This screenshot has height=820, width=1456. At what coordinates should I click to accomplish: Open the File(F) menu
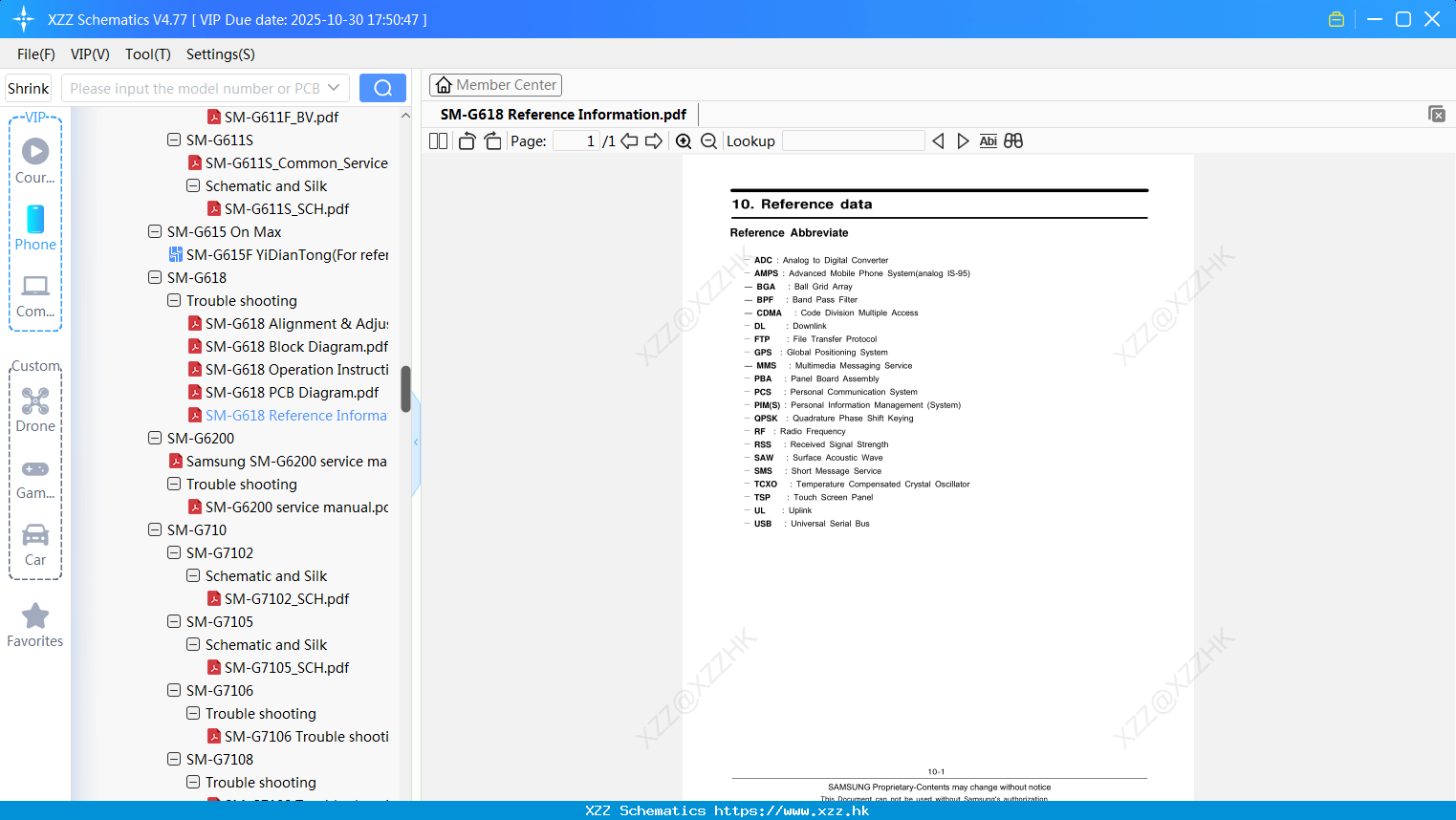pyautogui.click(x=36, y=54)
